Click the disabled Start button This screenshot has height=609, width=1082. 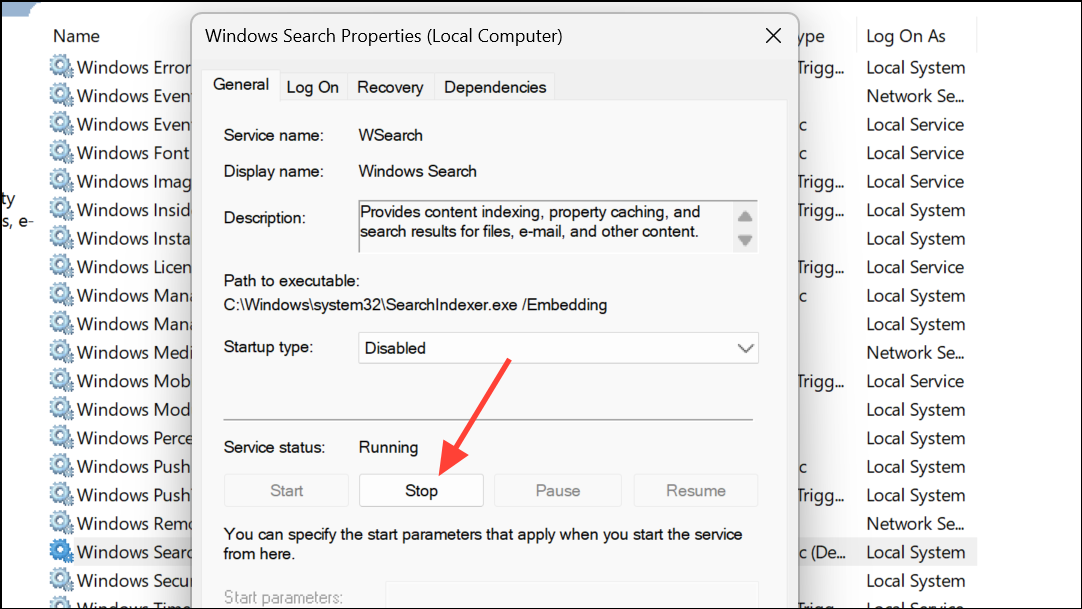pos(286,490)
